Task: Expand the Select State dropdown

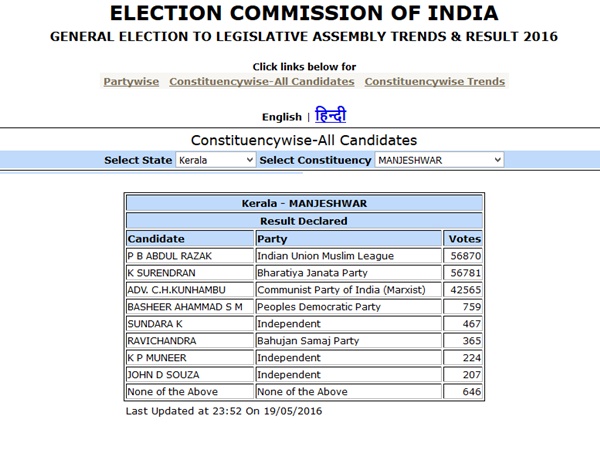Action: 215,160
